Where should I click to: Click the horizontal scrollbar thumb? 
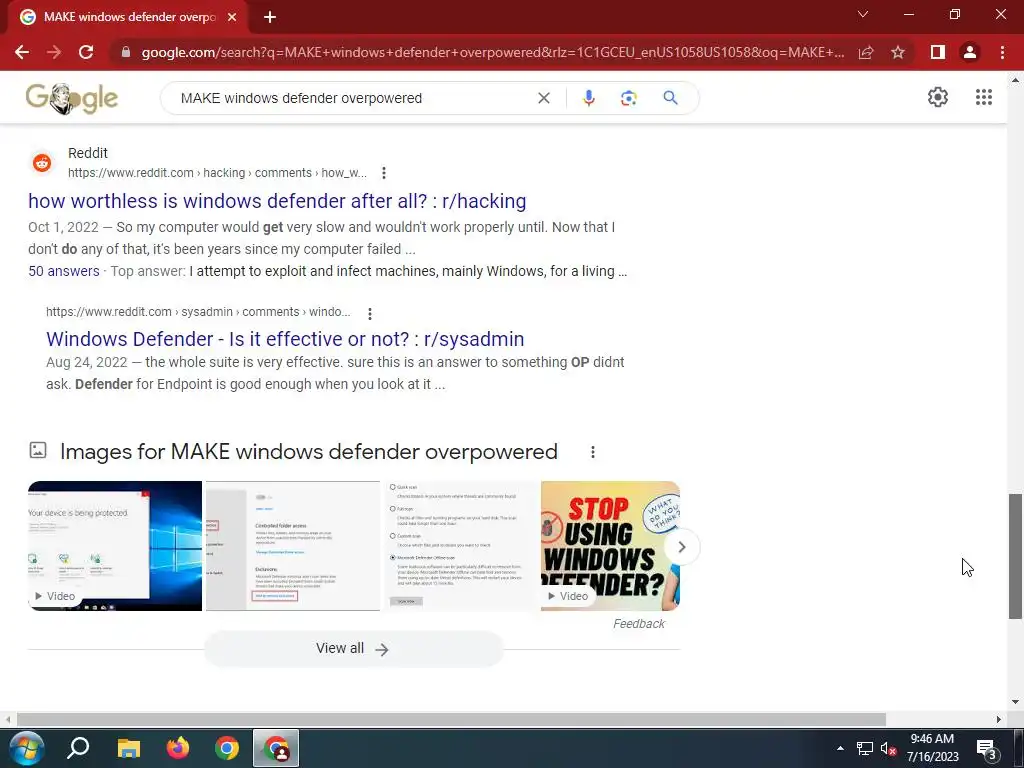tap(451, 719)
